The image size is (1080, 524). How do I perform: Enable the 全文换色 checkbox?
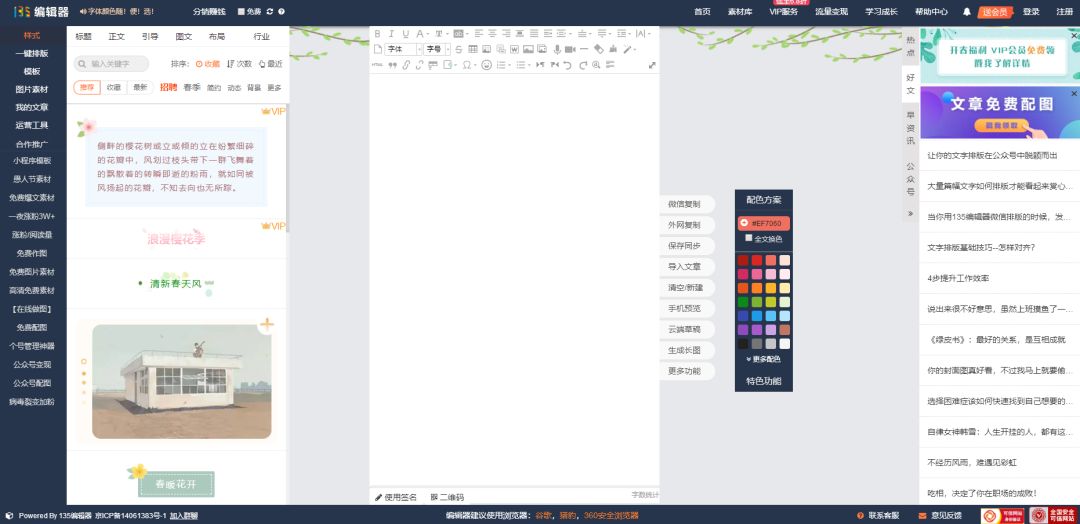point(748,238)
